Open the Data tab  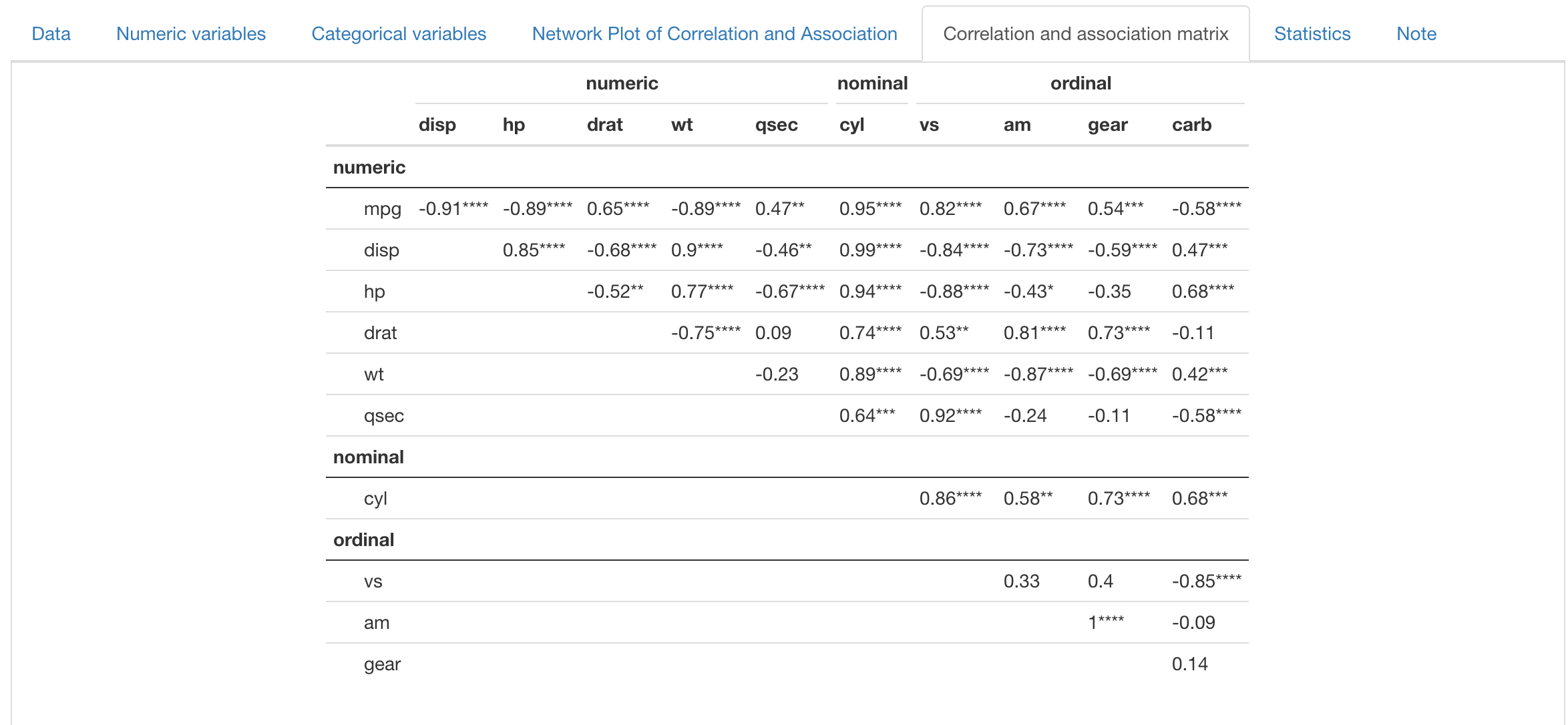(x=51, y=34)
